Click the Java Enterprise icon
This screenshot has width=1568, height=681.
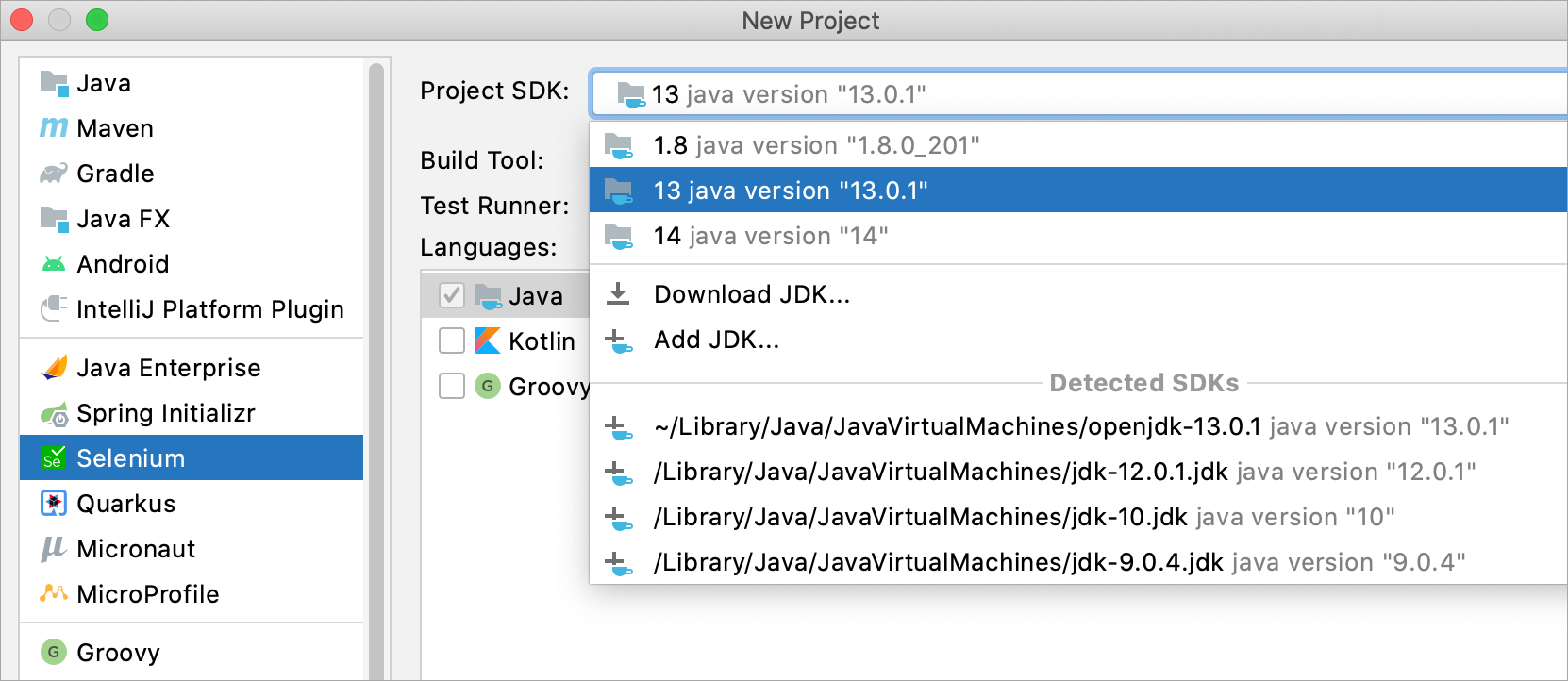[54, 367]
